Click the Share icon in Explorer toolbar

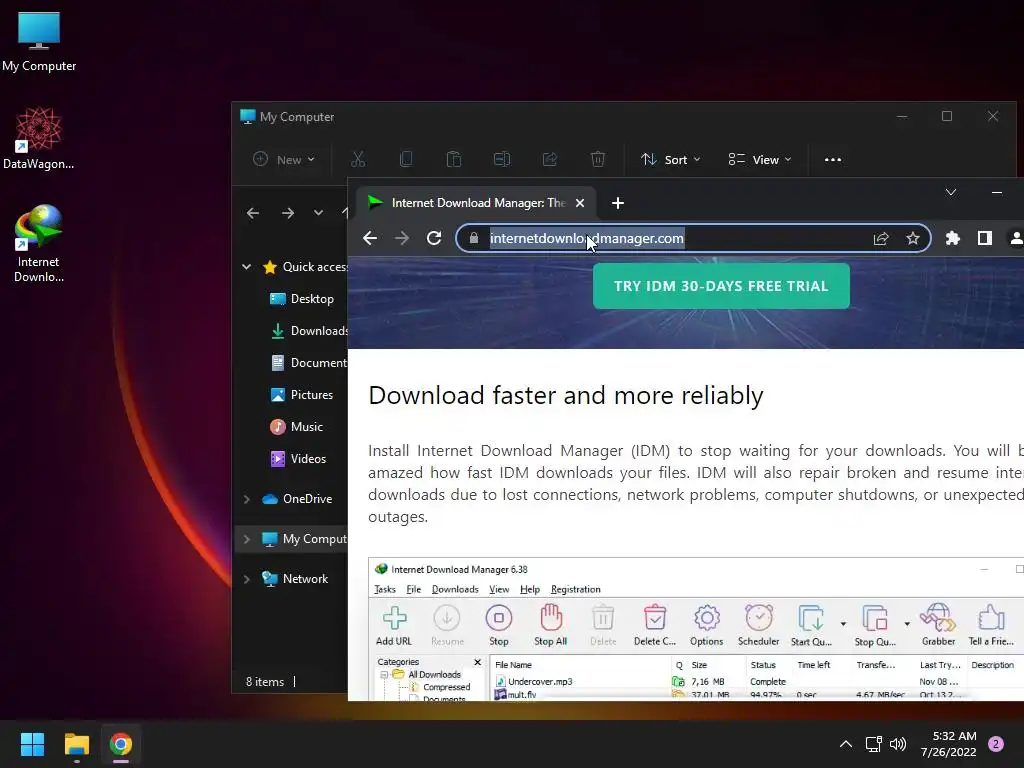point(550,159)
